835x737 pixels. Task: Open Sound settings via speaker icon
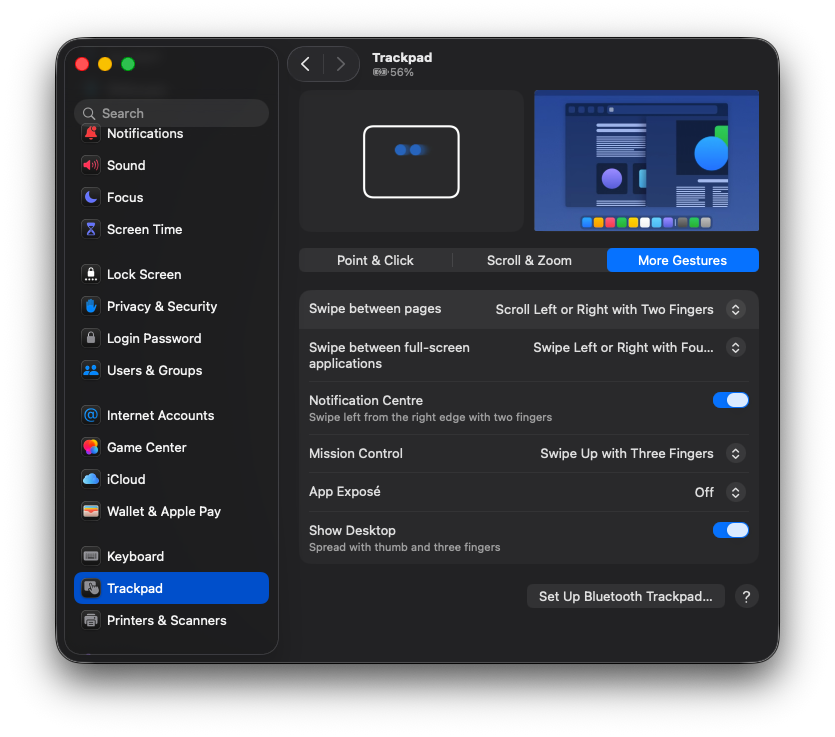(91, 166)
